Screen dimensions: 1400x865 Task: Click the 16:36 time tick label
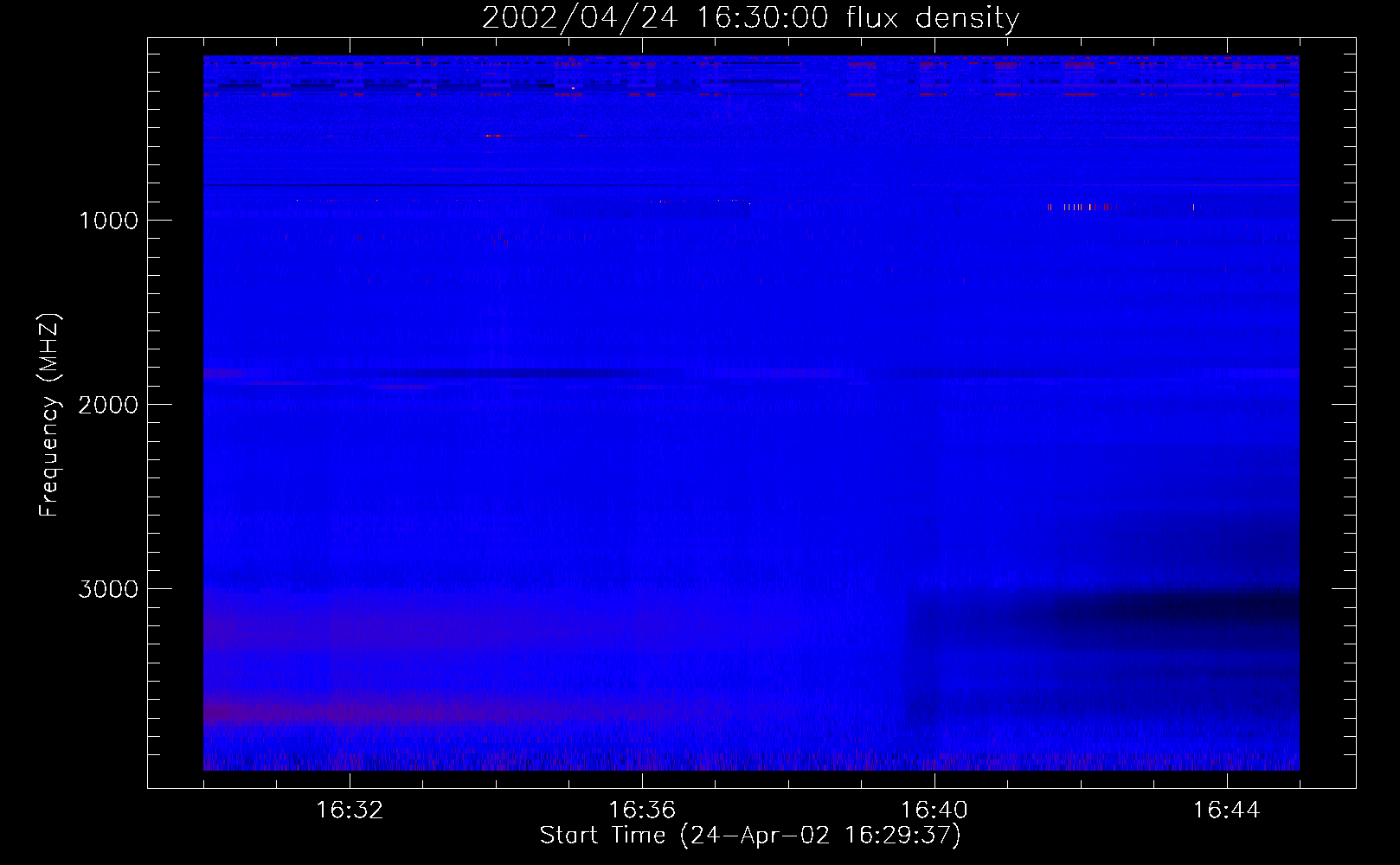[642, 811]
